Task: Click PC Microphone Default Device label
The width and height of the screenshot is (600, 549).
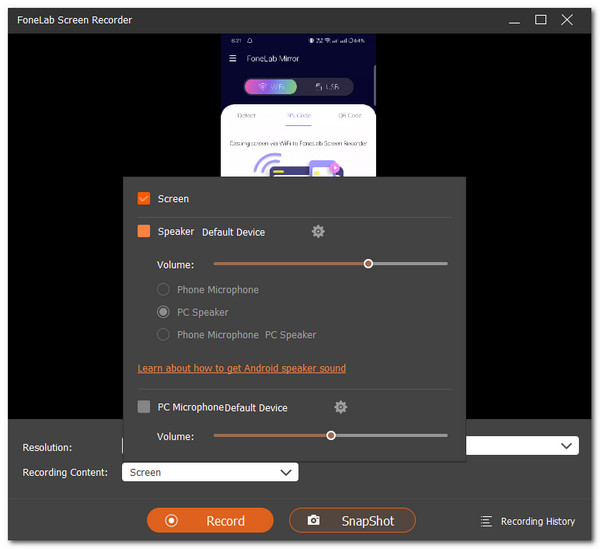Action: click(x=256, y=408)
